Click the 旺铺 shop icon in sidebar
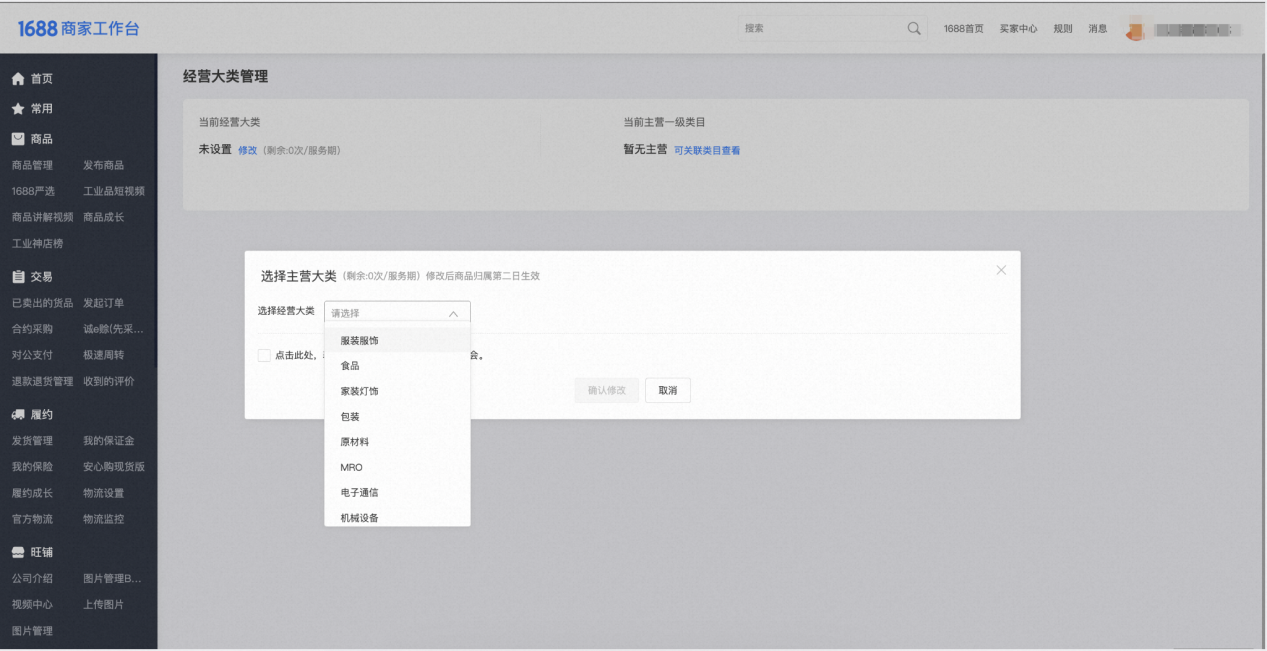Image resolution: width=1267 pixels, height=651 pixels. (18, 553)
